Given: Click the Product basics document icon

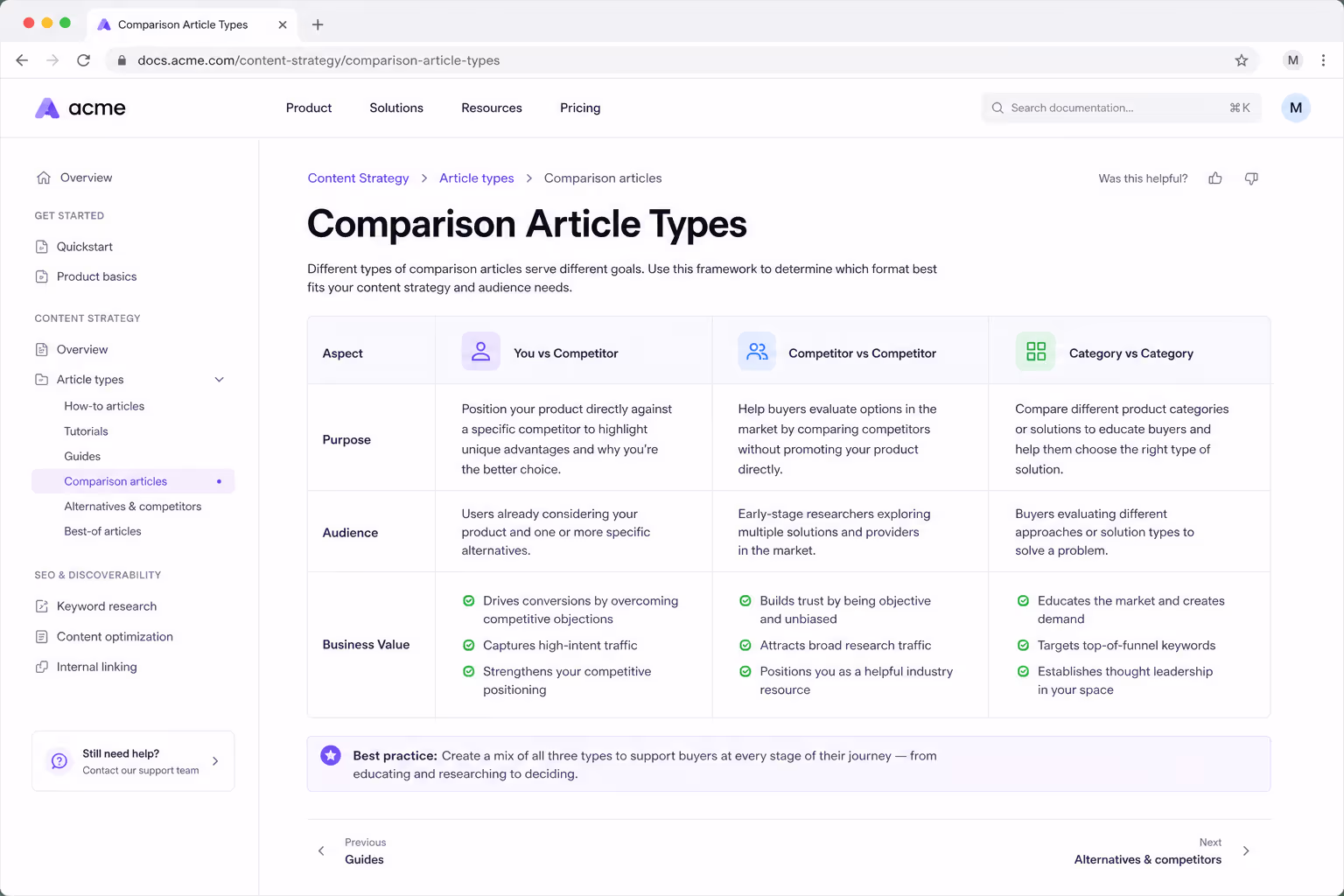Looking at the screenshot, I should pyautogui.click(x=41, y=276).
